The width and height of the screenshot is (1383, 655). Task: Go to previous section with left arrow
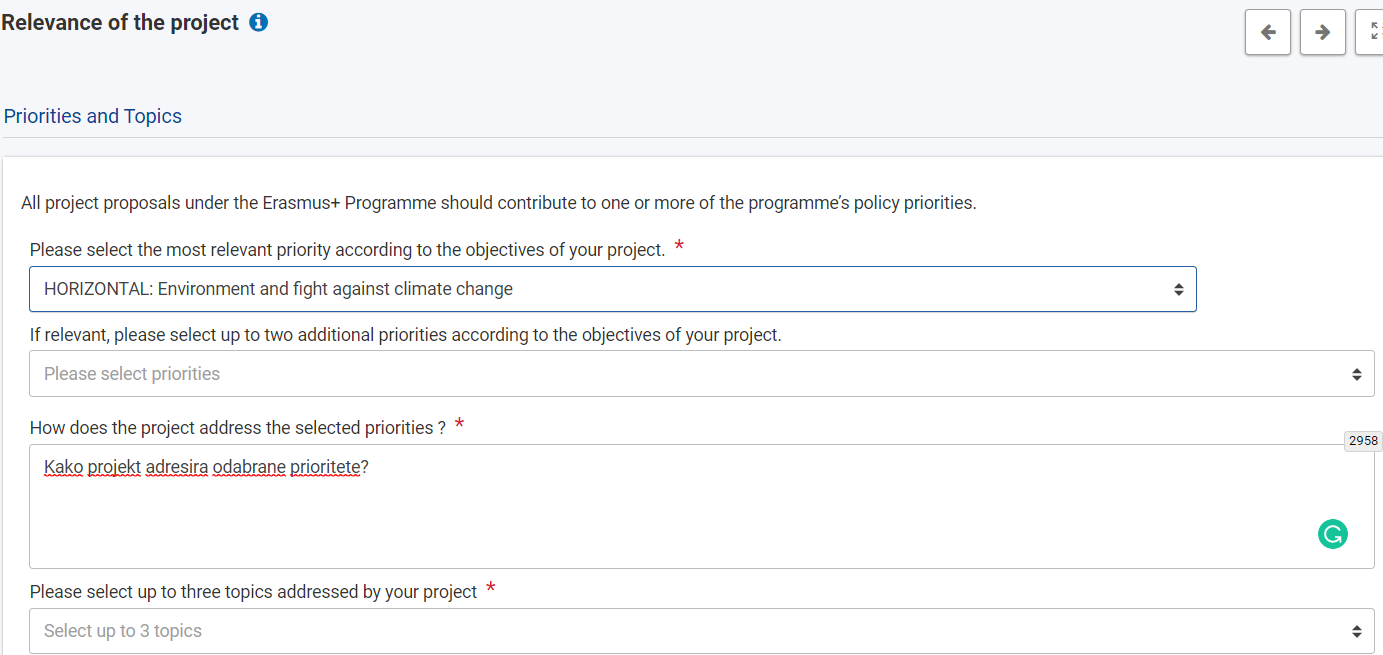pyautogui.click(x=1267, y=32)
